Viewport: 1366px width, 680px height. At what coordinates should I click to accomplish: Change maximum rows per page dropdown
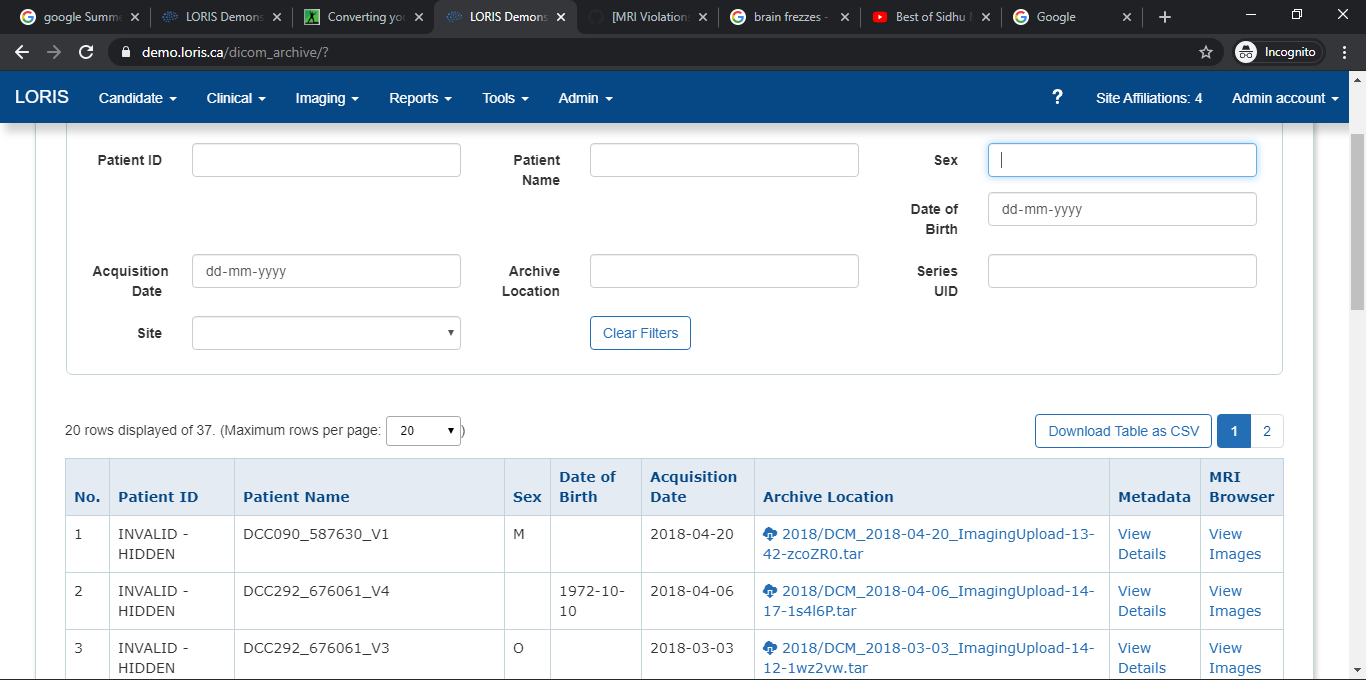[423, 430]
